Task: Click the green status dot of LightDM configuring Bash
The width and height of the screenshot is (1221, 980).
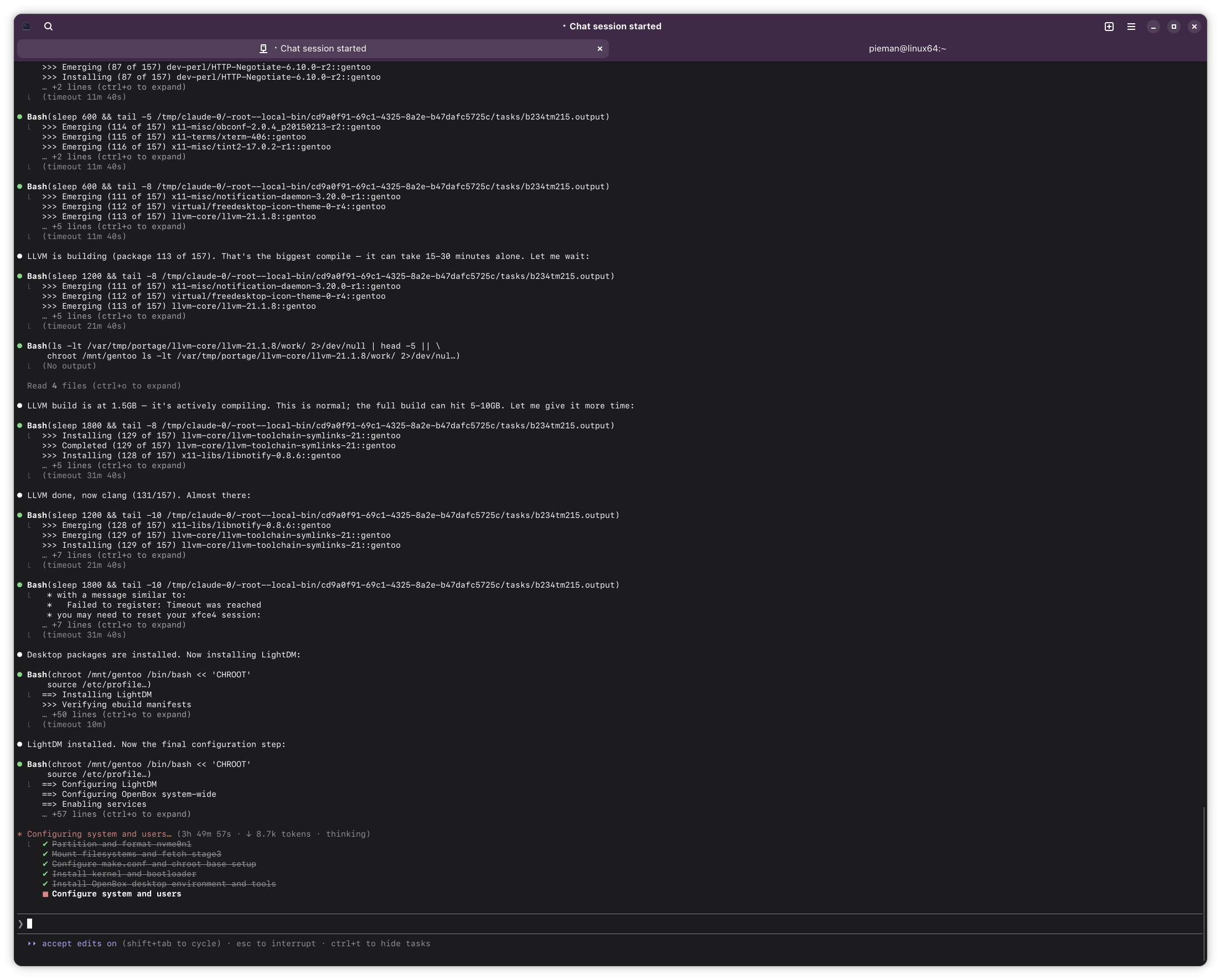Action: pyautogui.click(x=20, y=764)
